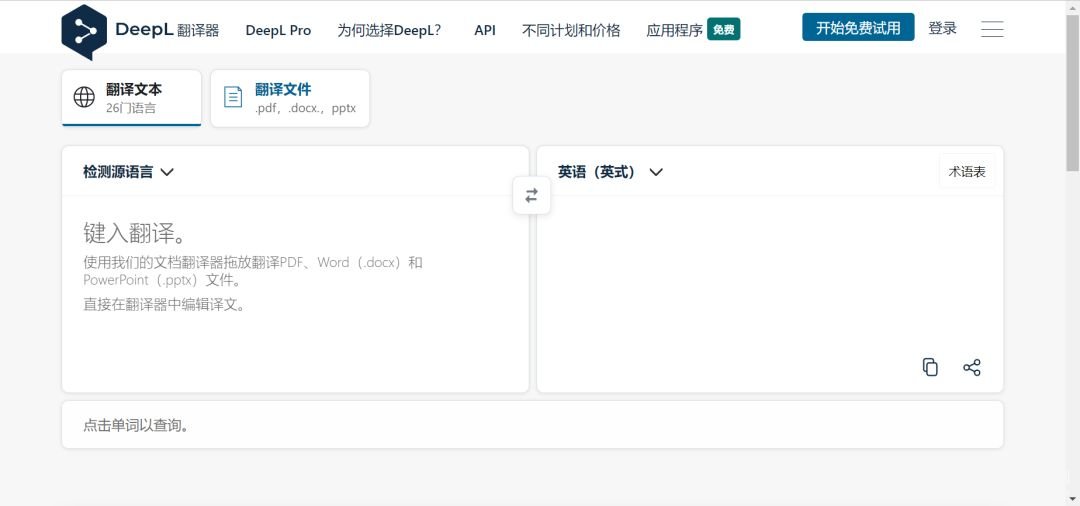Open the 术语表 glossary button

(x=967, y=171)
